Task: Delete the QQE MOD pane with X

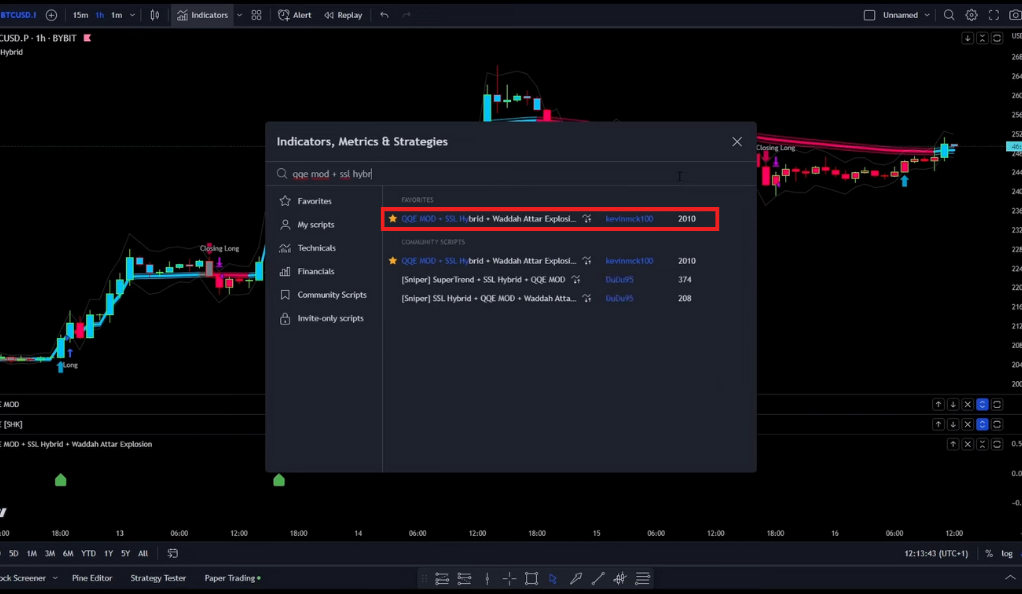Action: click(967, 405)
